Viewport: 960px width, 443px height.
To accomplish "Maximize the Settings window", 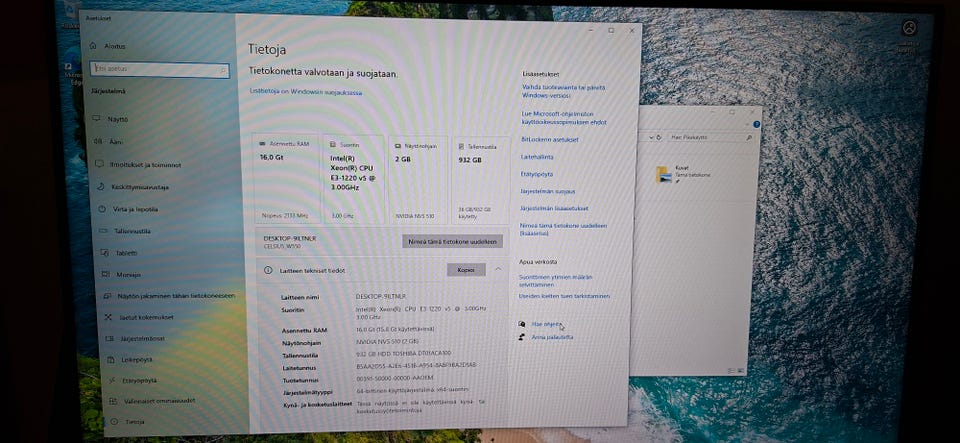I will click(611, 30).
